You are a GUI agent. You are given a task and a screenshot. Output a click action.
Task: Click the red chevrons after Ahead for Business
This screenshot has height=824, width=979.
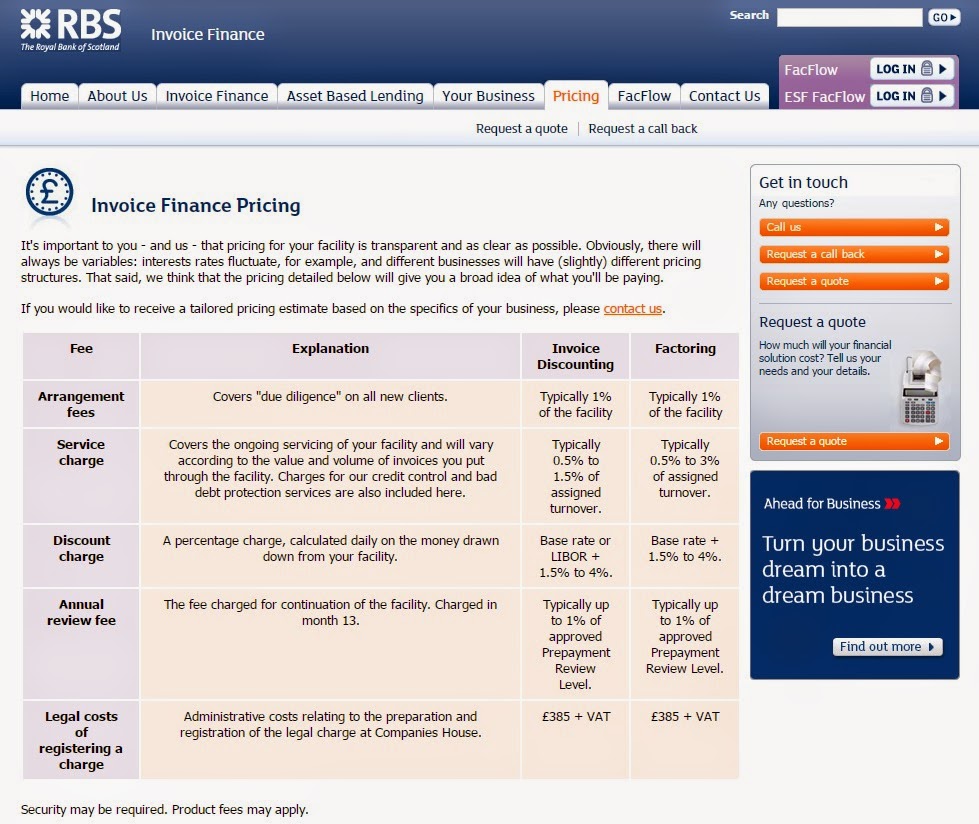[x=892, y=504]
